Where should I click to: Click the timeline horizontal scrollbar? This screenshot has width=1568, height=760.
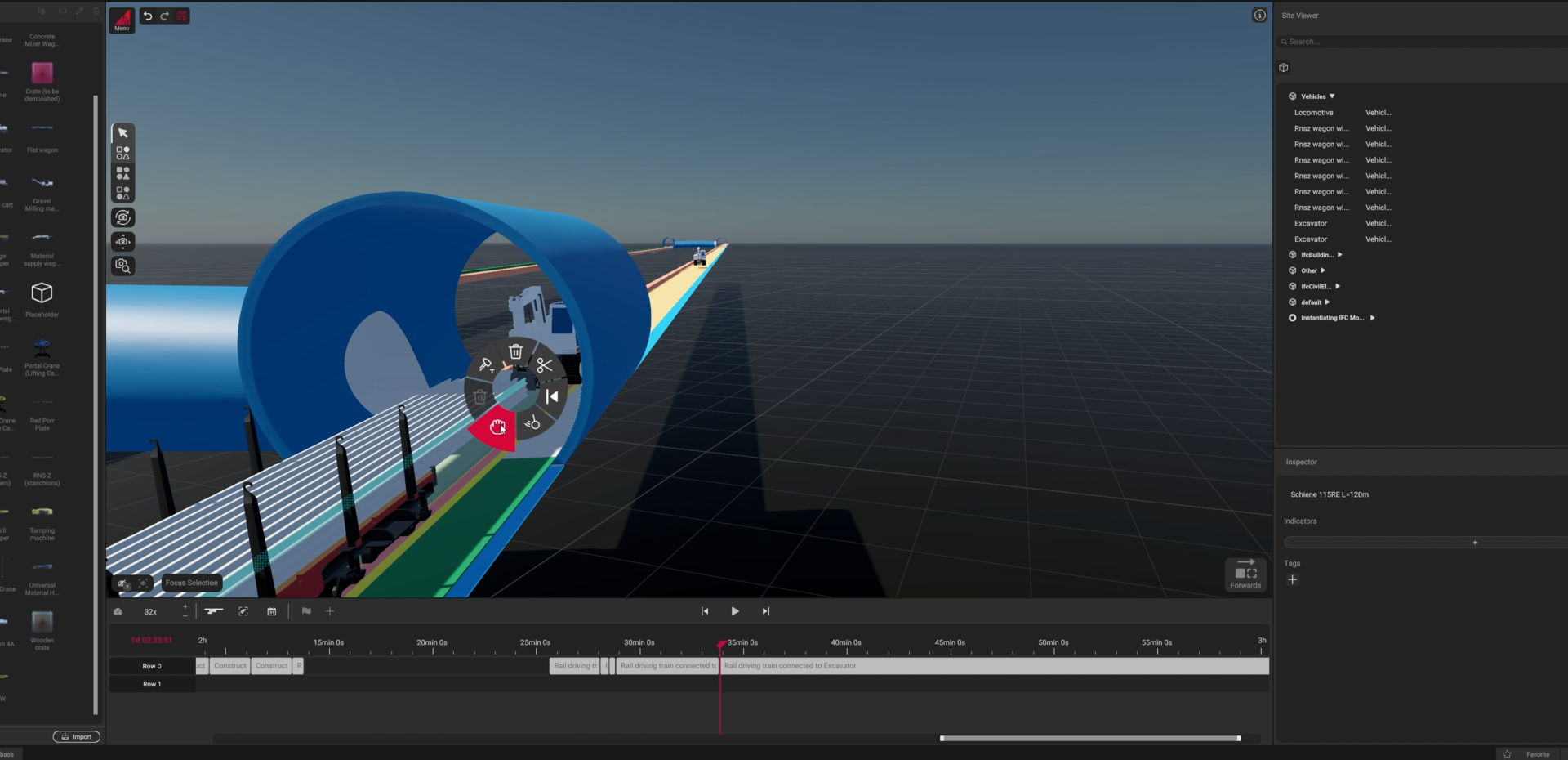click(1089, 738)
